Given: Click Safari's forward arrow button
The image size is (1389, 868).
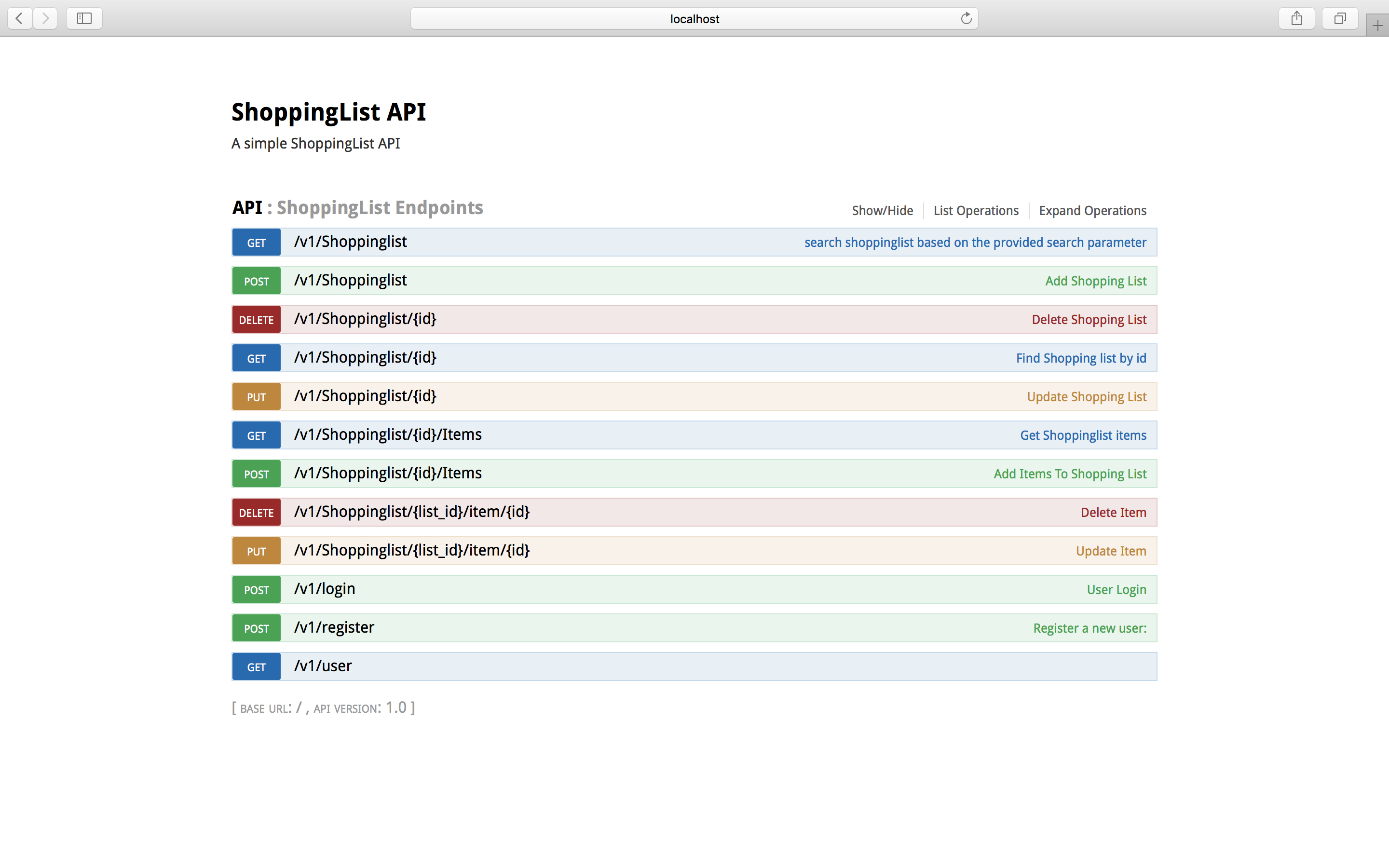Looking at the screenshot, I should [45, 18].
